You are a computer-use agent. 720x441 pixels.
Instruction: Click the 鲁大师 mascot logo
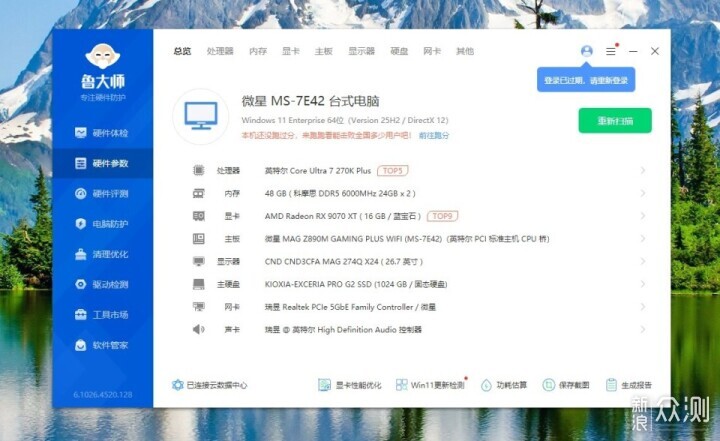(102, 57)
